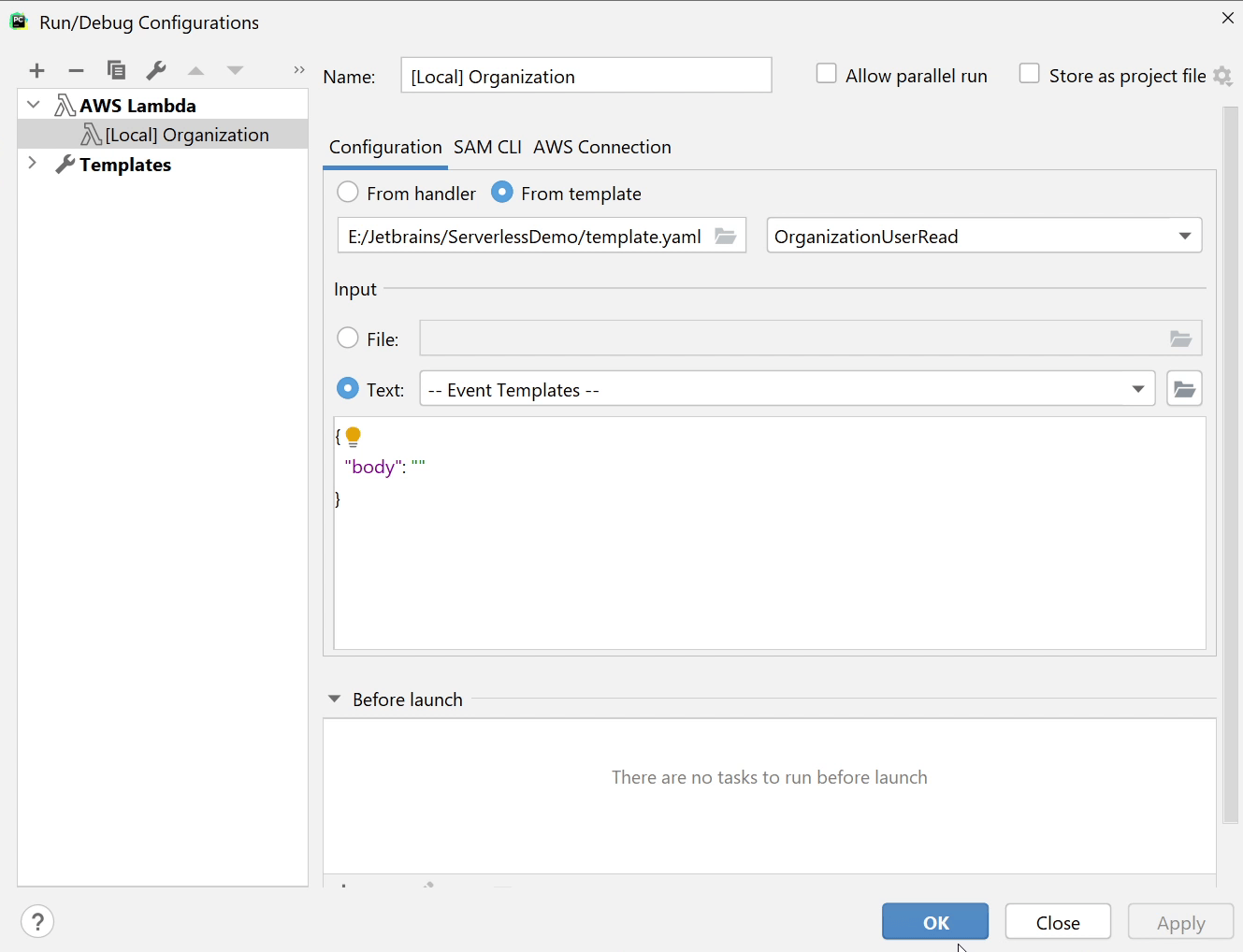This screenshot has height=952, width=1243.
Task: Click the add new configuration plus icon
Action: (x=36, y=70)
